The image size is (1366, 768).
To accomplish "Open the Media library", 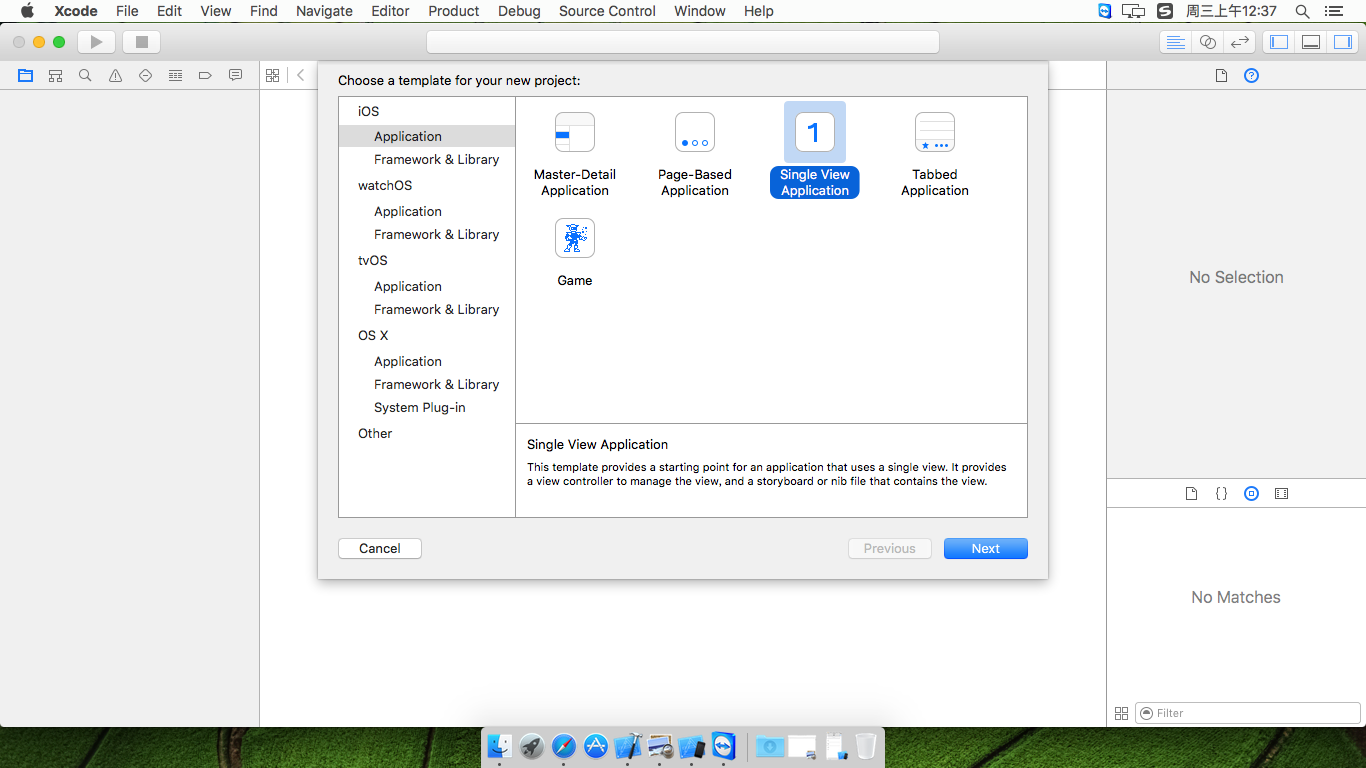I will (x=1281, y=493).
